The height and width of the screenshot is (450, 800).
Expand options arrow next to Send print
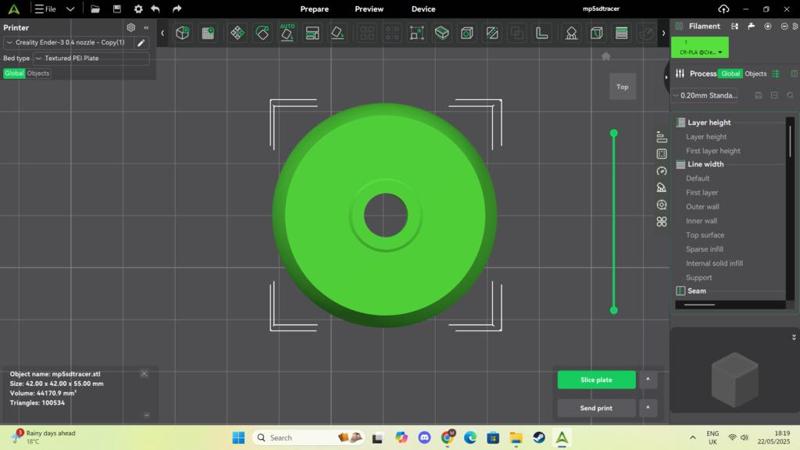(x=648, y=408)
